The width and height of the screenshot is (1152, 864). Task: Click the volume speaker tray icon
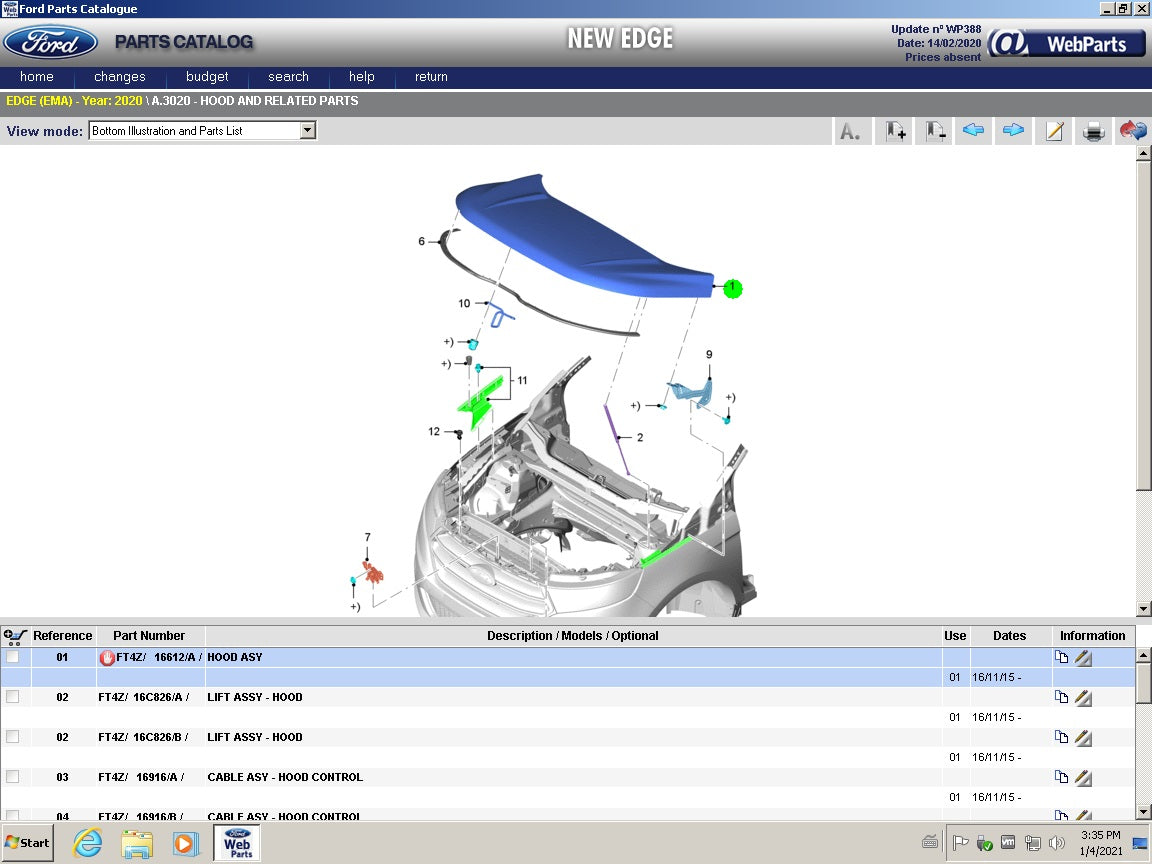click(1056, 843)
